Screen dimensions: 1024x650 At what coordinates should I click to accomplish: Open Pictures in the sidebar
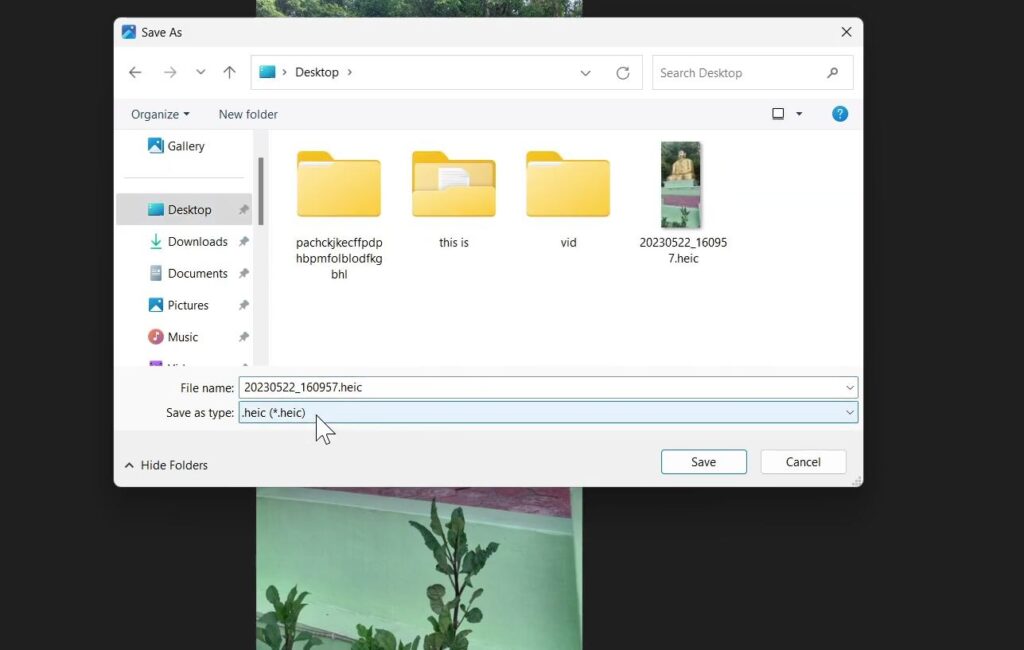tap(178, 305)
